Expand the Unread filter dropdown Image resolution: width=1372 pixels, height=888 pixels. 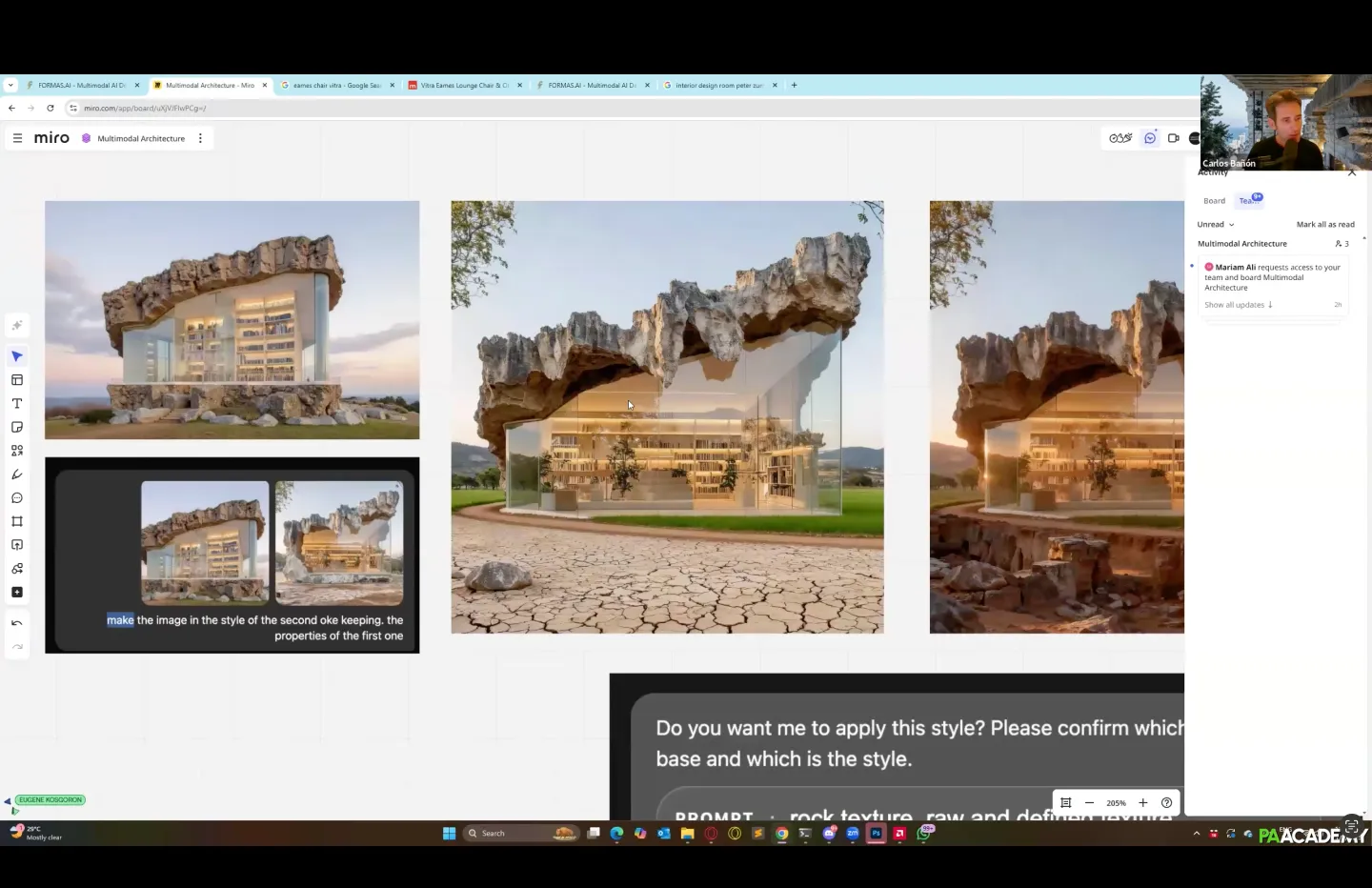[1216, 225]
